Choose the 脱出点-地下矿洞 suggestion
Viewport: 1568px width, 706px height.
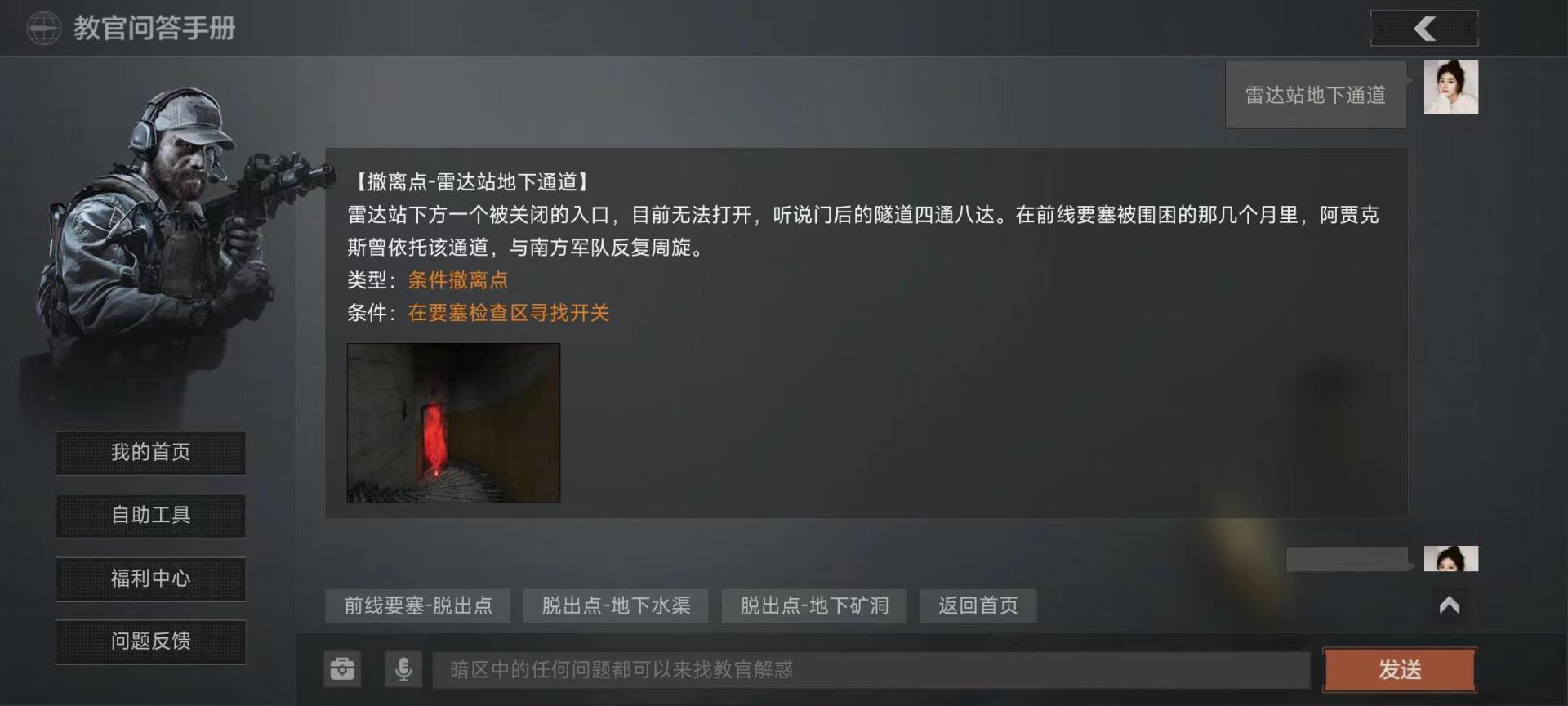[x=814, y=605]
